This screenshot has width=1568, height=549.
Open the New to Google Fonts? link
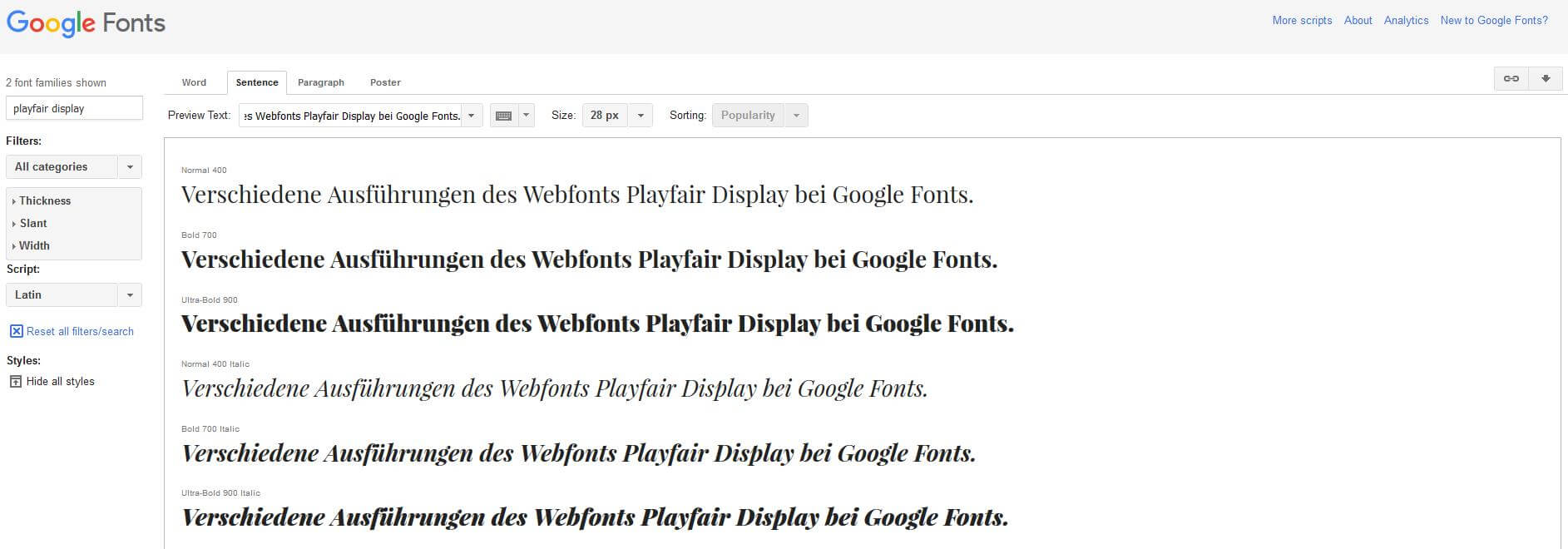coord(1494,20)
